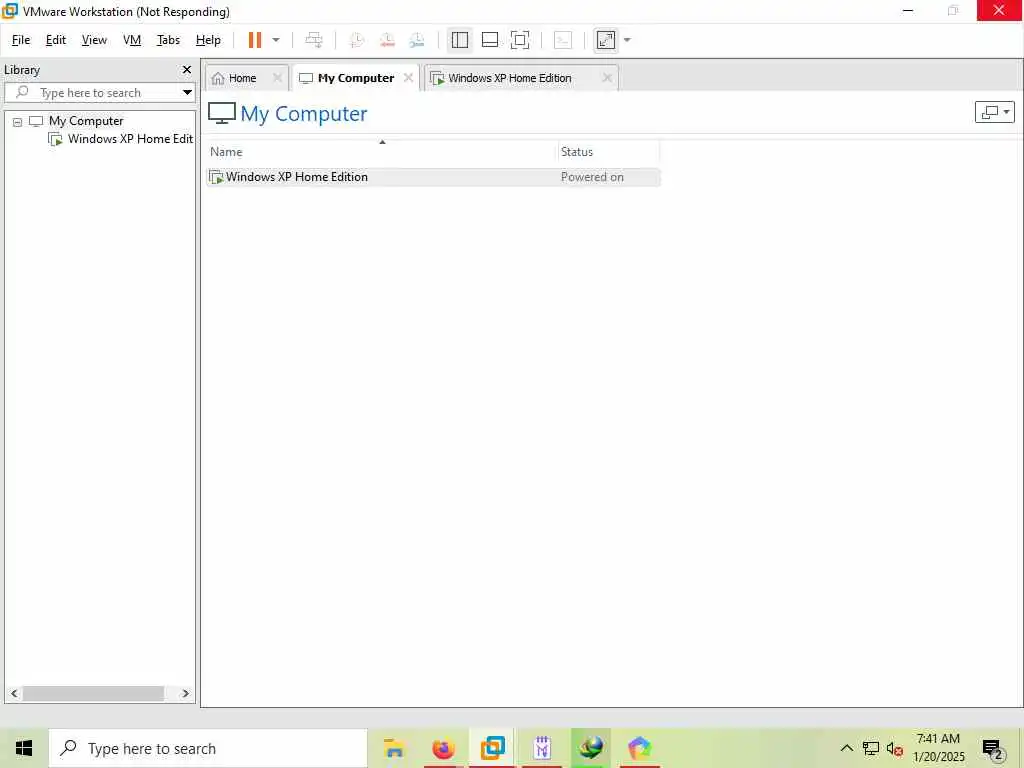Sort the list by the Name column header
The width and height of the screenshot is (1024, 768).
[381, 152]
